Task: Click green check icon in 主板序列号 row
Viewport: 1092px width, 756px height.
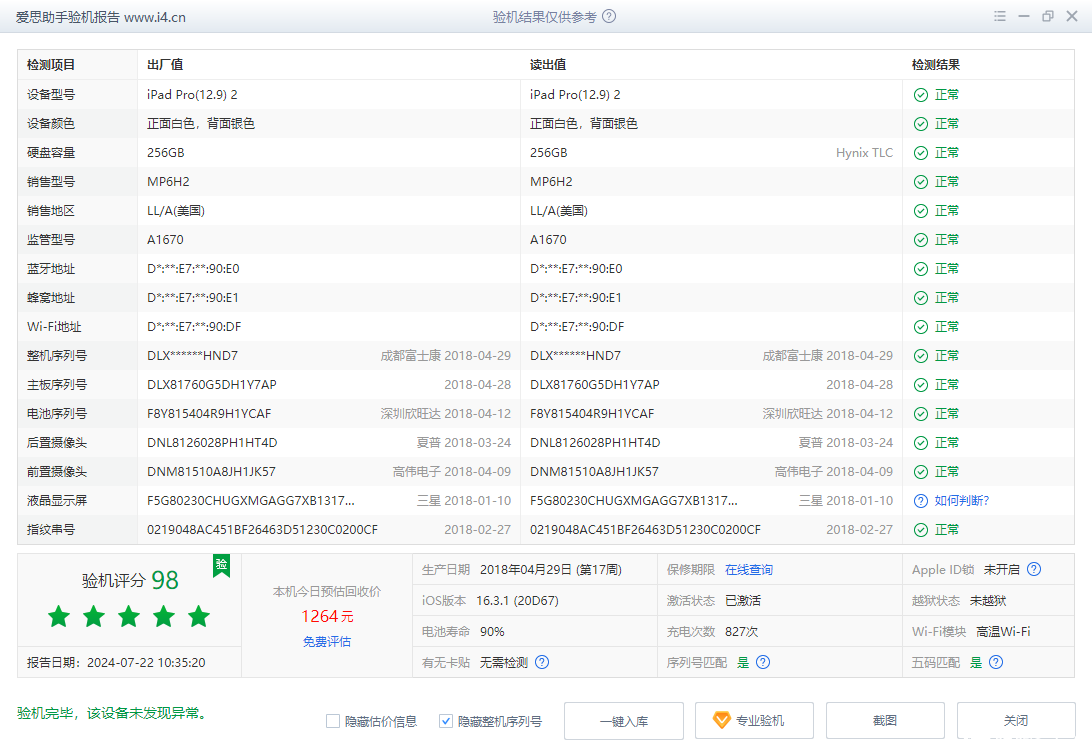Action: (x=921, y=385)
